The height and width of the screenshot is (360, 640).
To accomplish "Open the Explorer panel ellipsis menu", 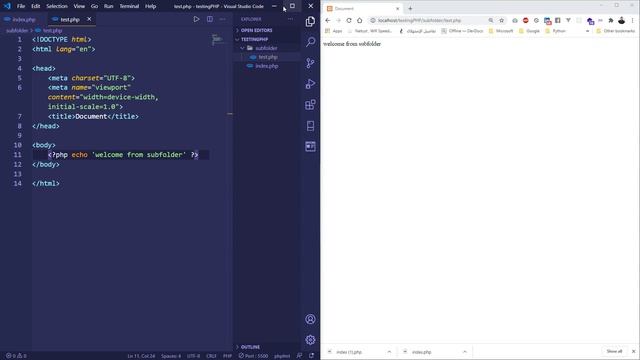I will click(x=290, y=19).
